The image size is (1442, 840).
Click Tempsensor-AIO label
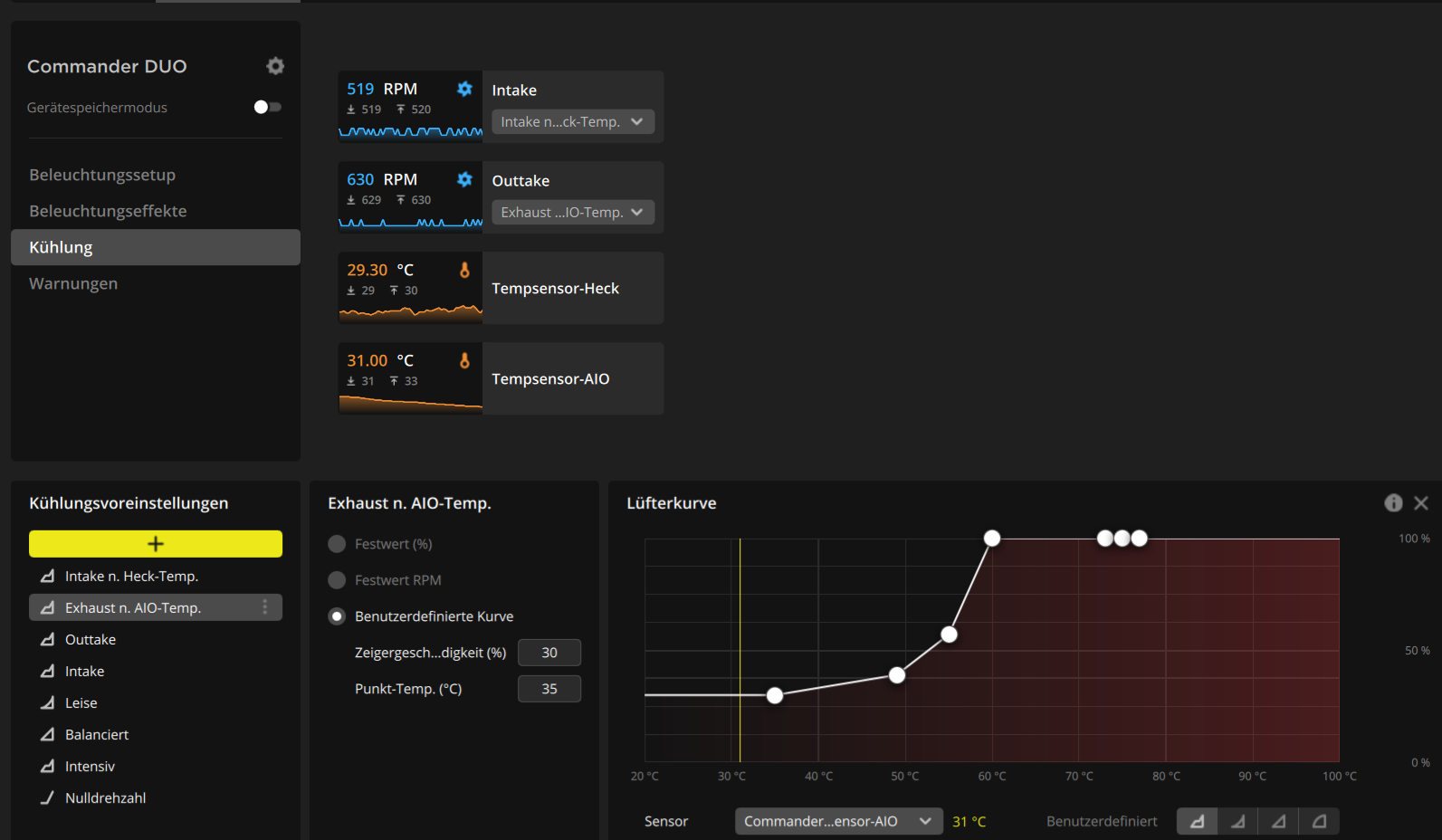coord(550,378)
